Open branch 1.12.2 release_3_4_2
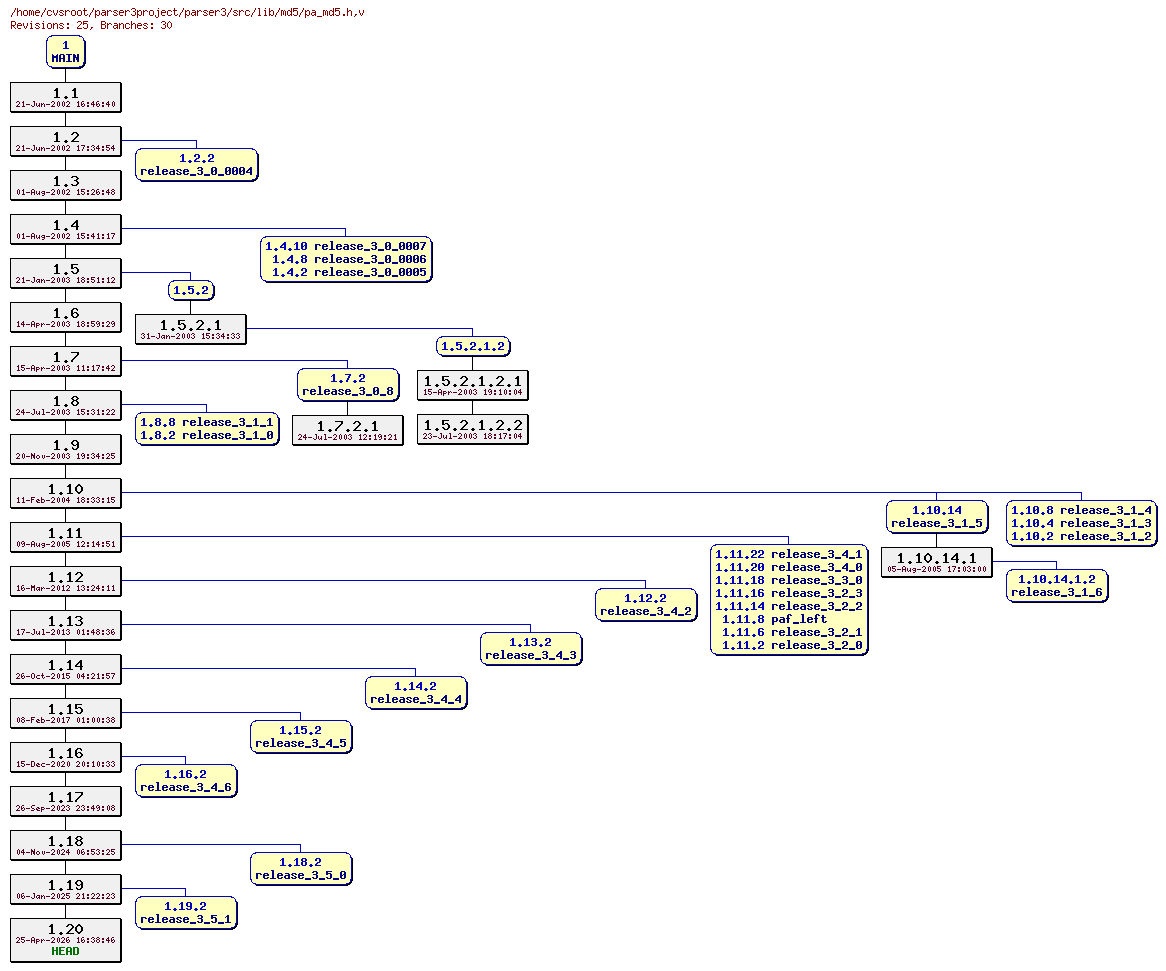1166x971 pixels. (645, 604)
